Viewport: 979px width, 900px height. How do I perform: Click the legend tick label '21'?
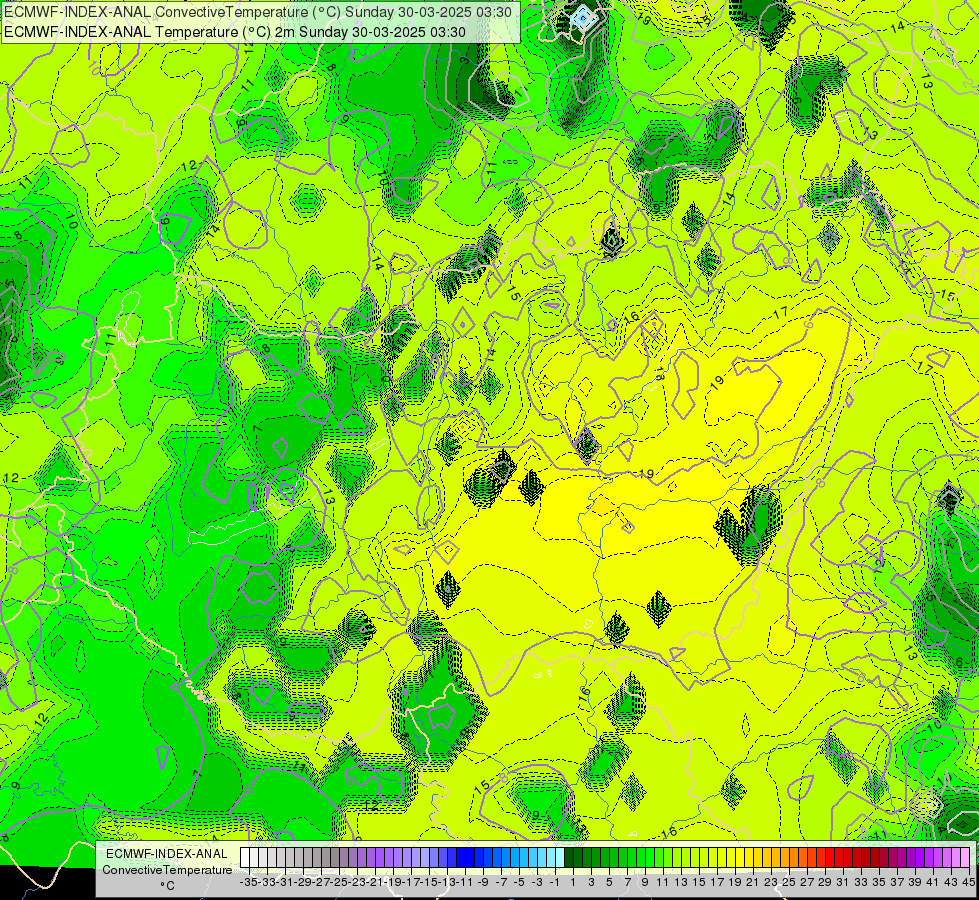click(x=752, y=882)
